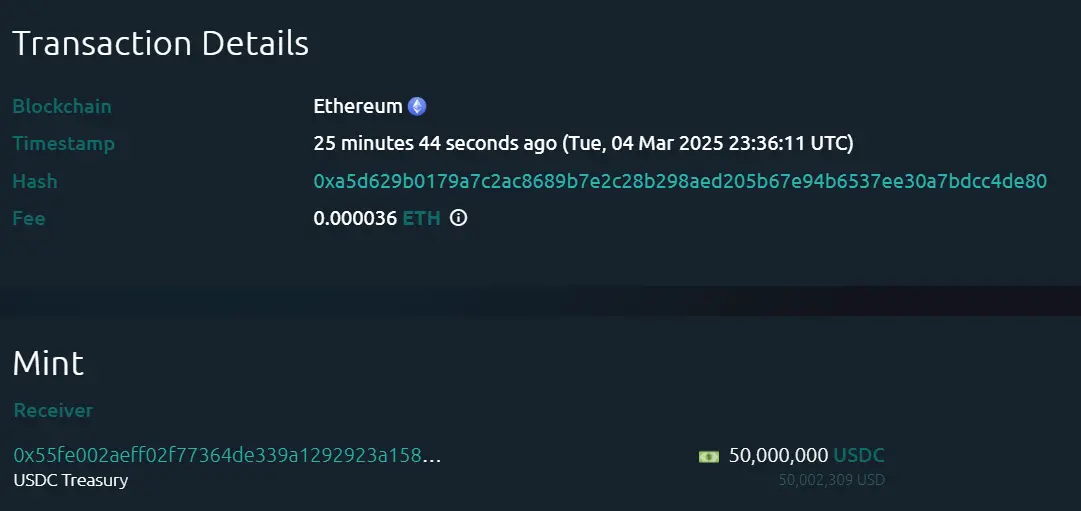Screen dimensions: 1081x511
Task: Click the timestamp value text
Action: point(583,143)
